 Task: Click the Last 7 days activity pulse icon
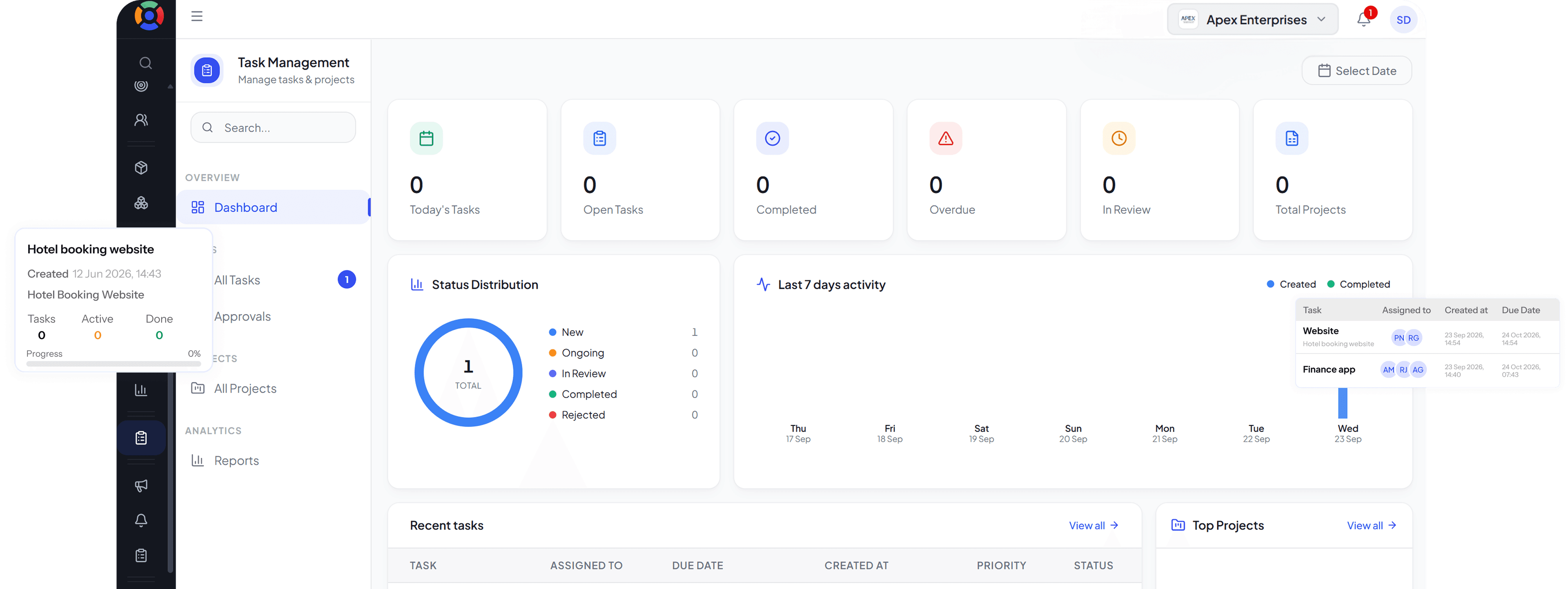(x=763, y=284)
